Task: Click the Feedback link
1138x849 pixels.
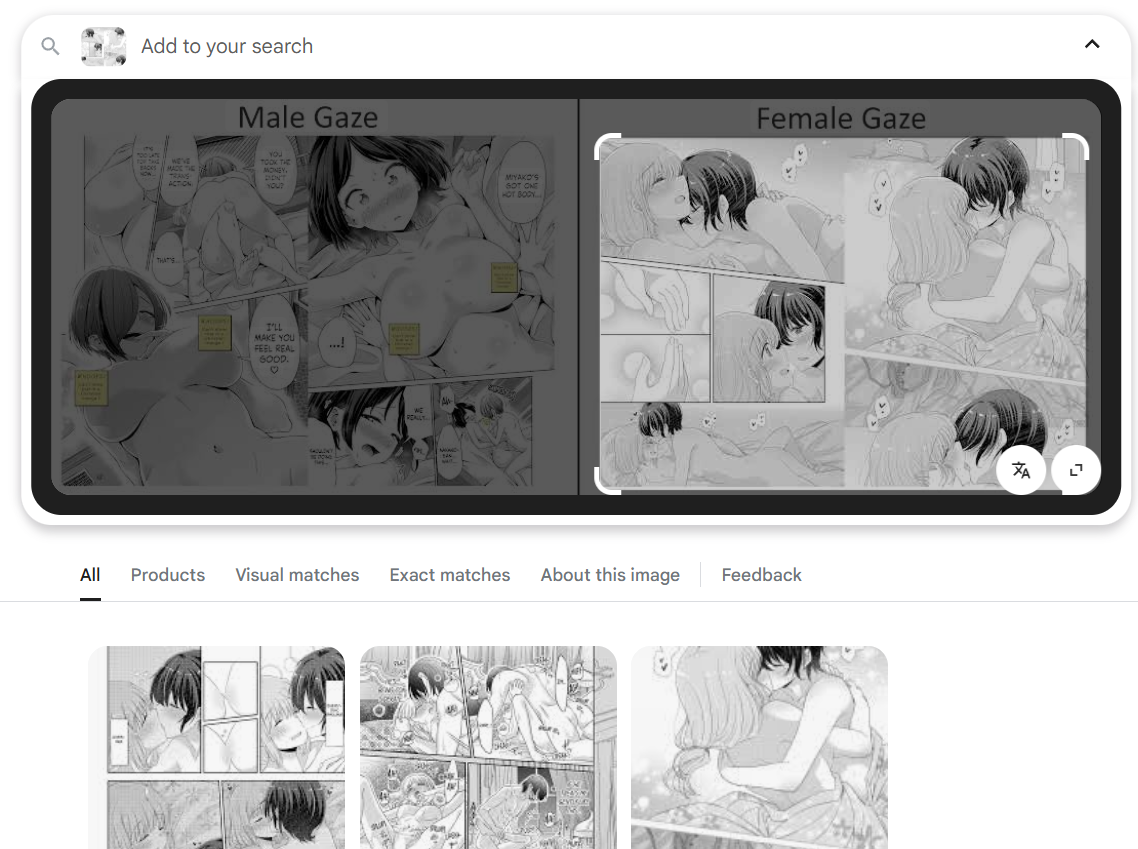Action: (761, 575)
